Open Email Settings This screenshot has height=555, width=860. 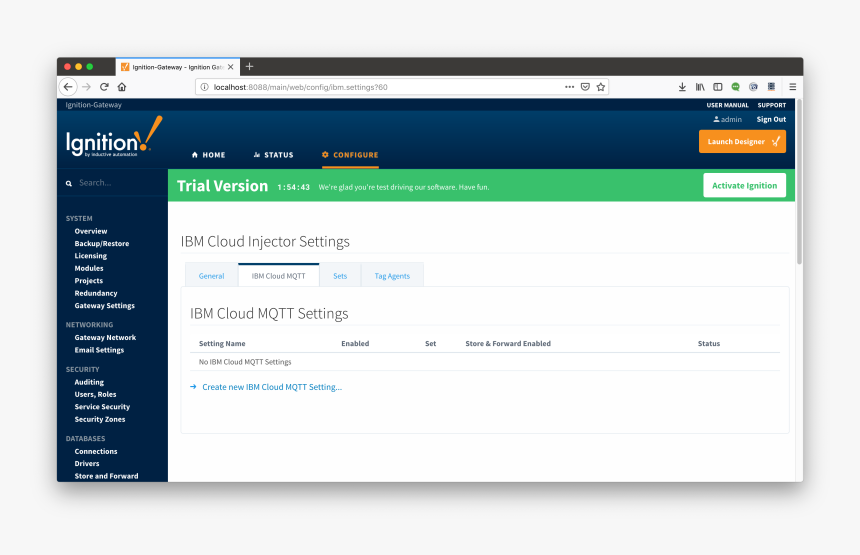[x=99, y=350]
